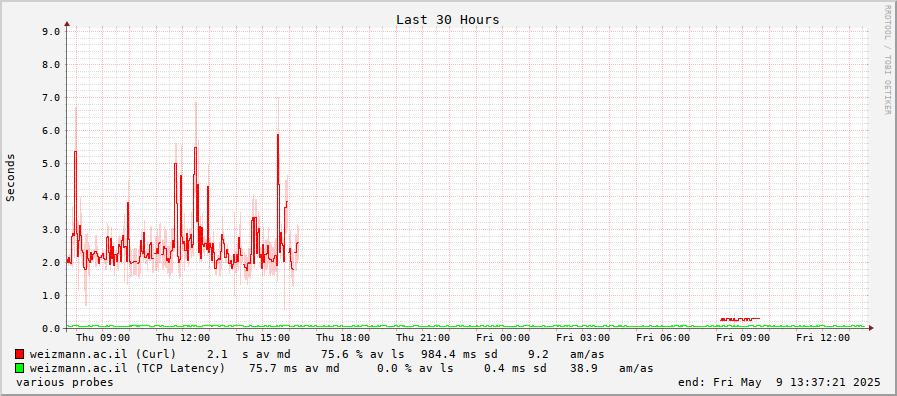Image resolution: width=897 pixels, height=396 pixels.
Task: Click the Fri 09:00 time axis label
Action: (x=744, y=339)
